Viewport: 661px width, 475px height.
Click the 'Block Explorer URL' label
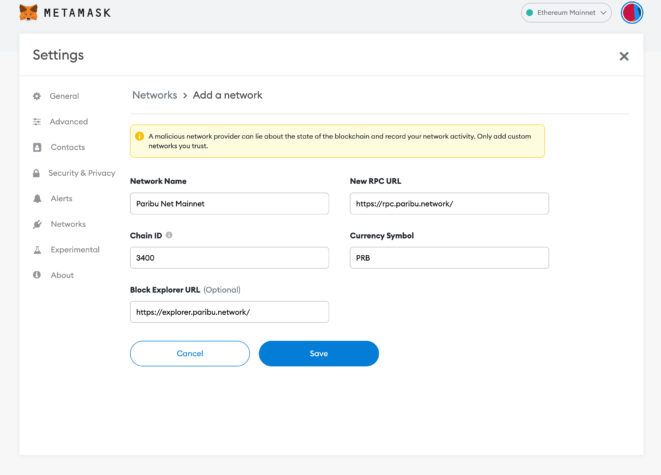click(x=165, y=290)
